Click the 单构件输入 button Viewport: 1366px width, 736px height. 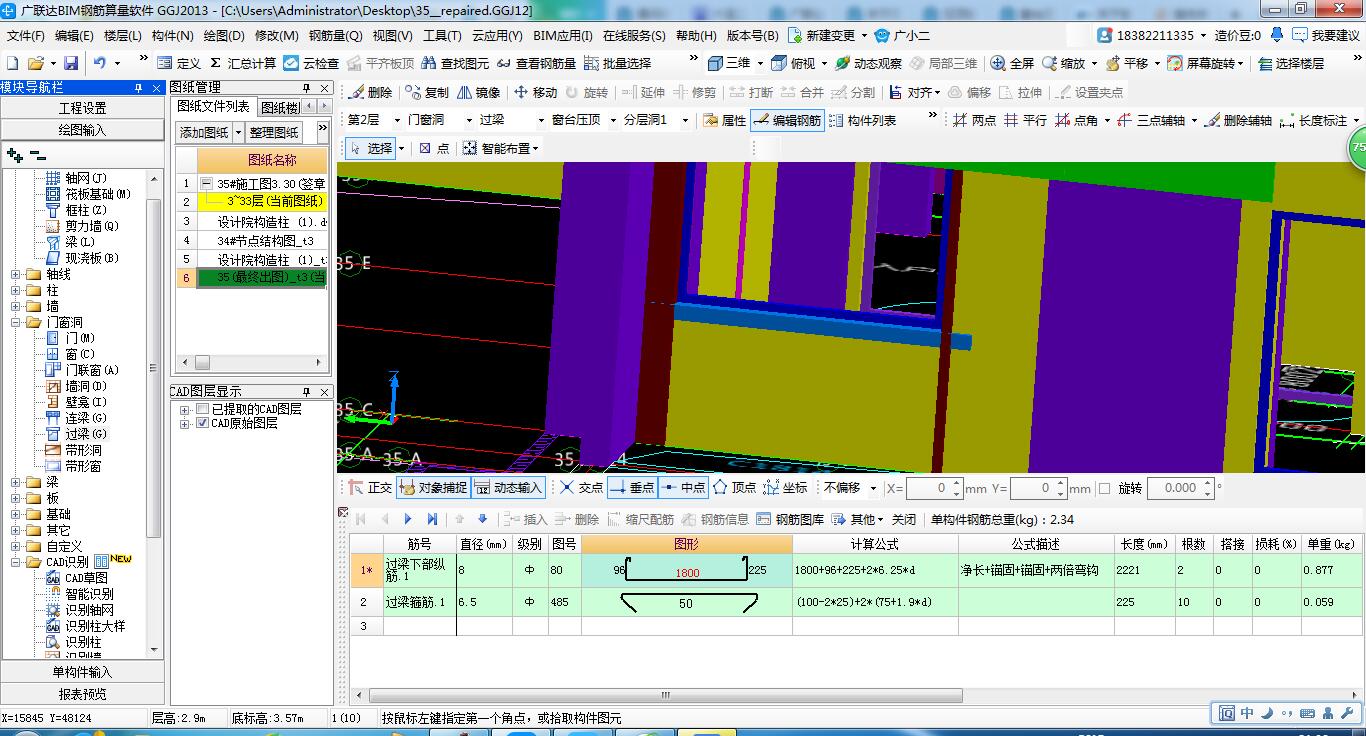click(83, 671)
